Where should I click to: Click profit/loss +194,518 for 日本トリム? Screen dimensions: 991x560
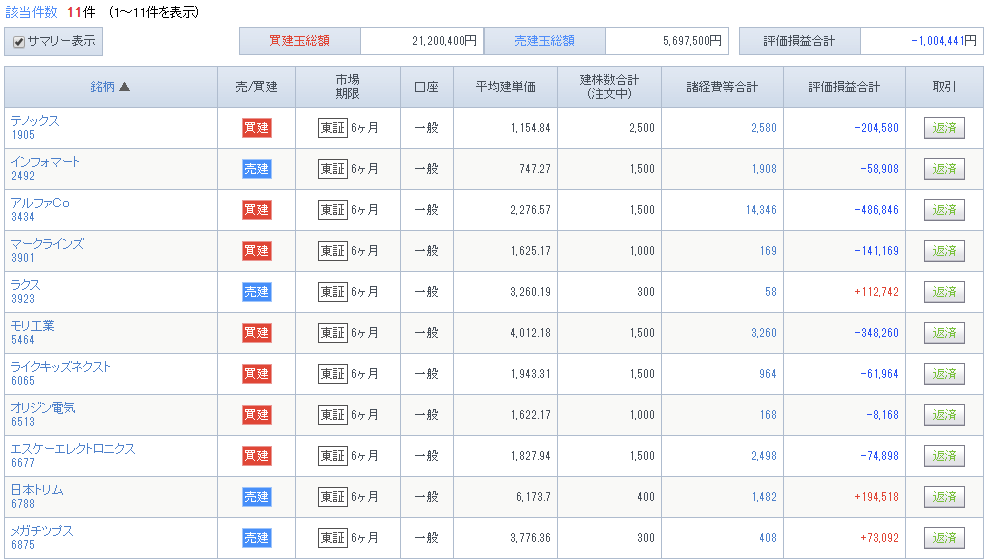click(x=876, y=497)
